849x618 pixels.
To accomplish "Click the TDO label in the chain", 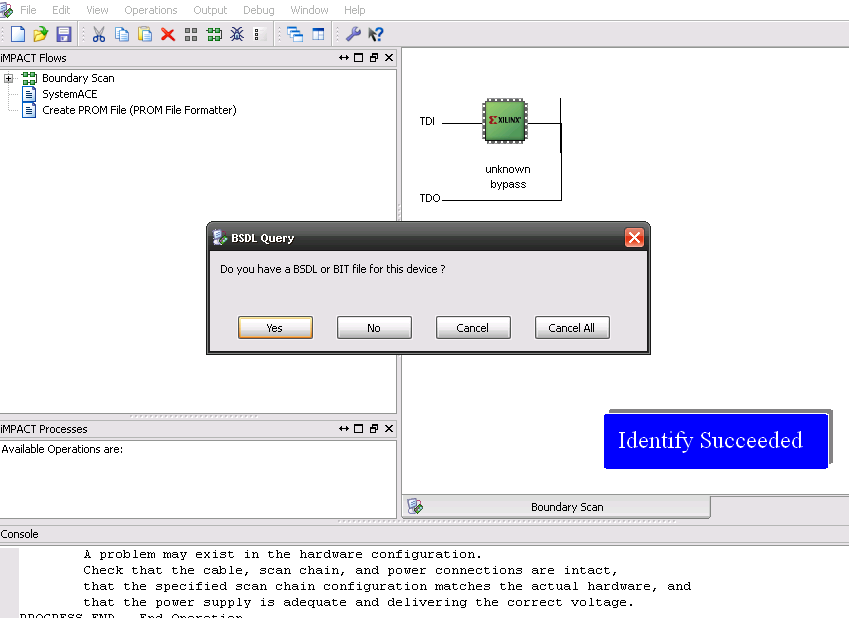I will coord(430,198).
